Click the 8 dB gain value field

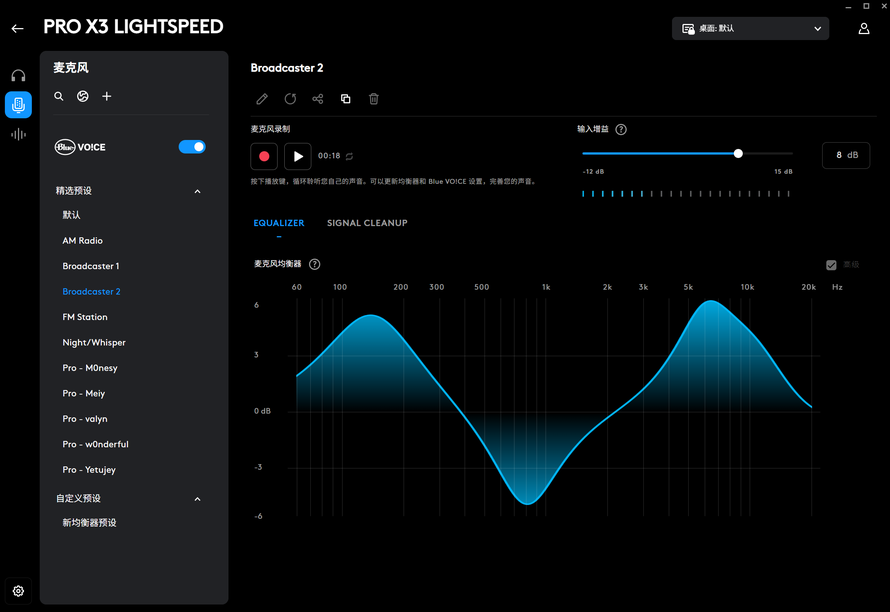(846, 156)
